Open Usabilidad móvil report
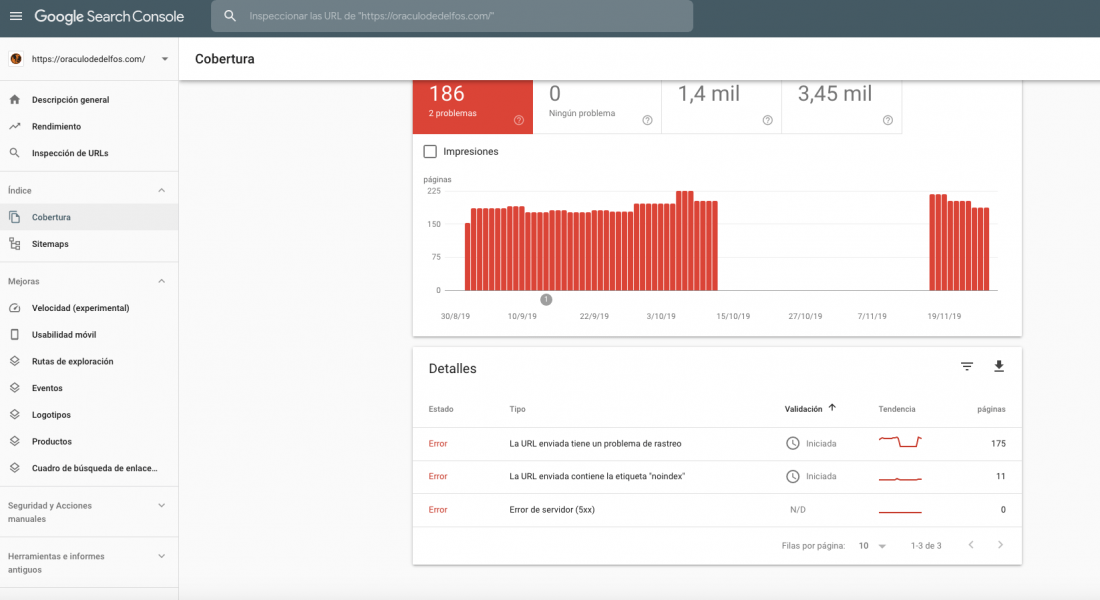 click(x=89, y=335)
